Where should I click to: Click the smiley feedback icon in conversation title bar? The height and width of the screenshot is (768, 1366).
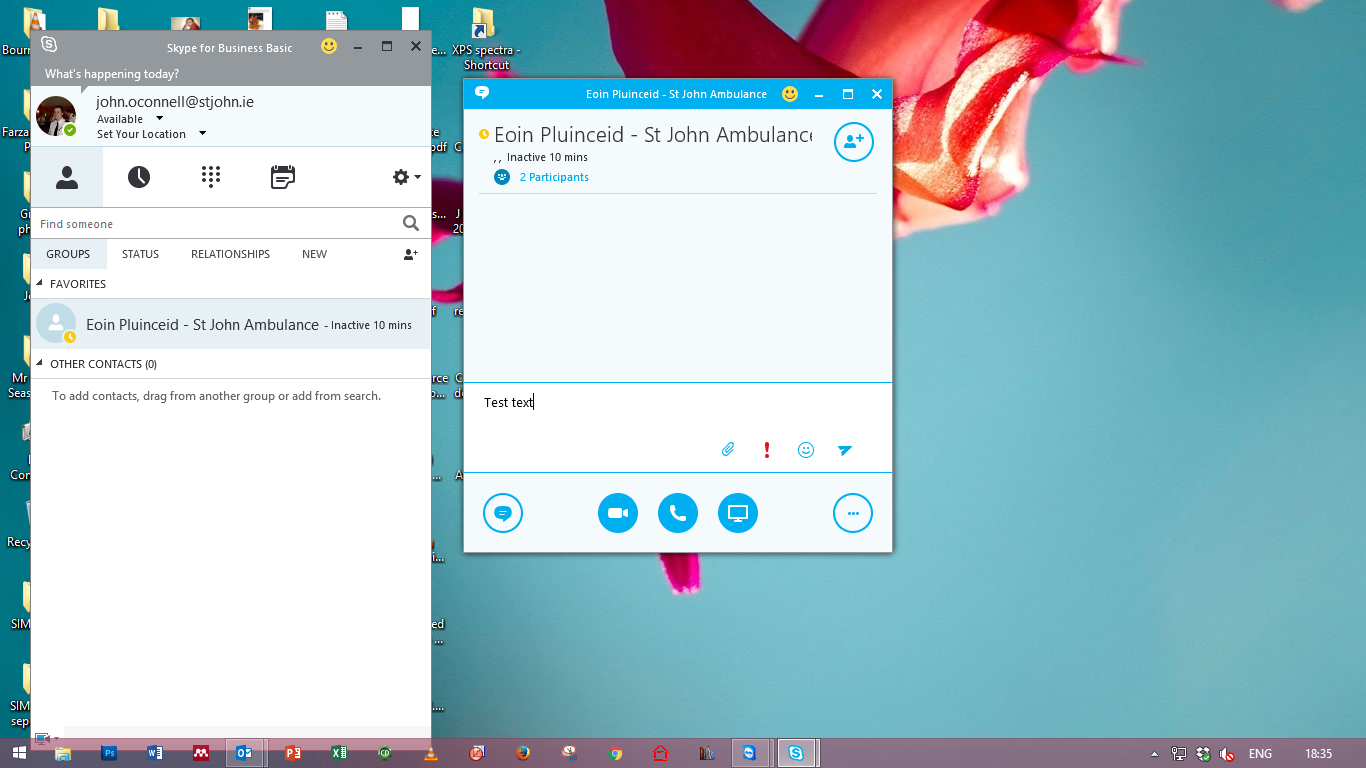pyautogui.click(x=790, y=94)
